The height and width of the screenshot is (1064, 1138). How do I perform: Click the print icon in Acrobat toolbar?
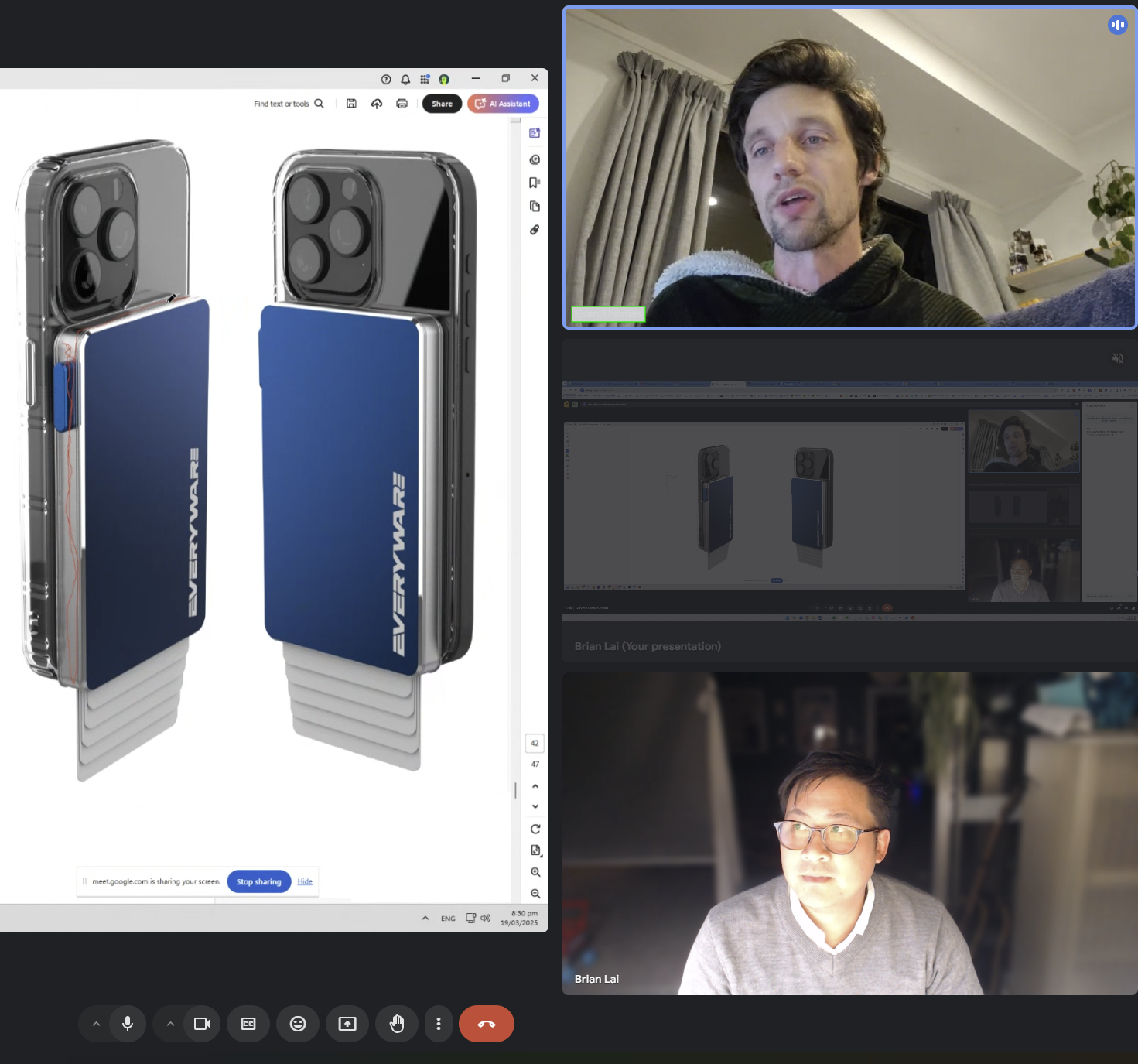[402, 104]
